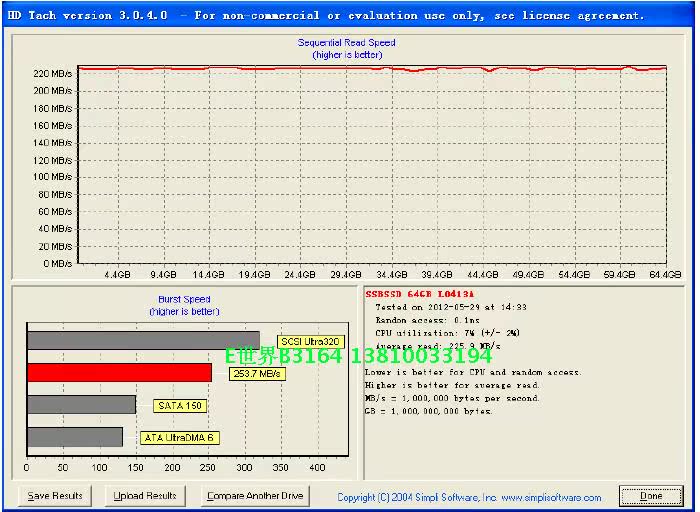Select the SATA 150 label
Screen dimensions: 700x512
click(x=180, y=406)
